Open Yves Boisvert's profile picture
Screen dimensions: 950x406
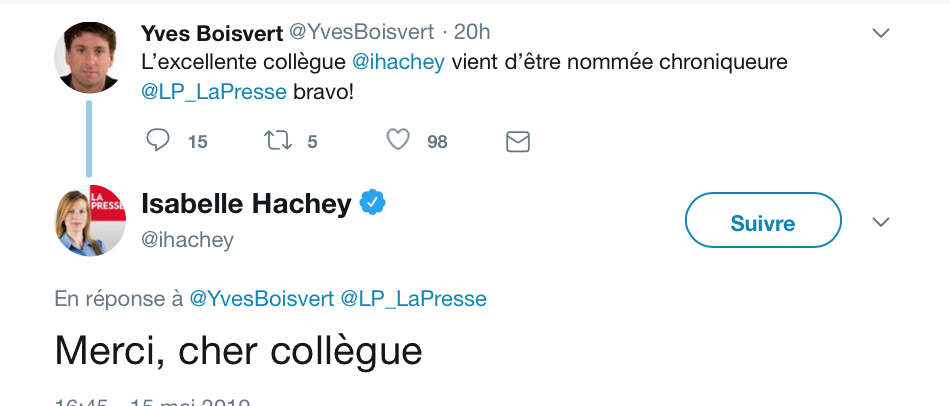(89, 57)
